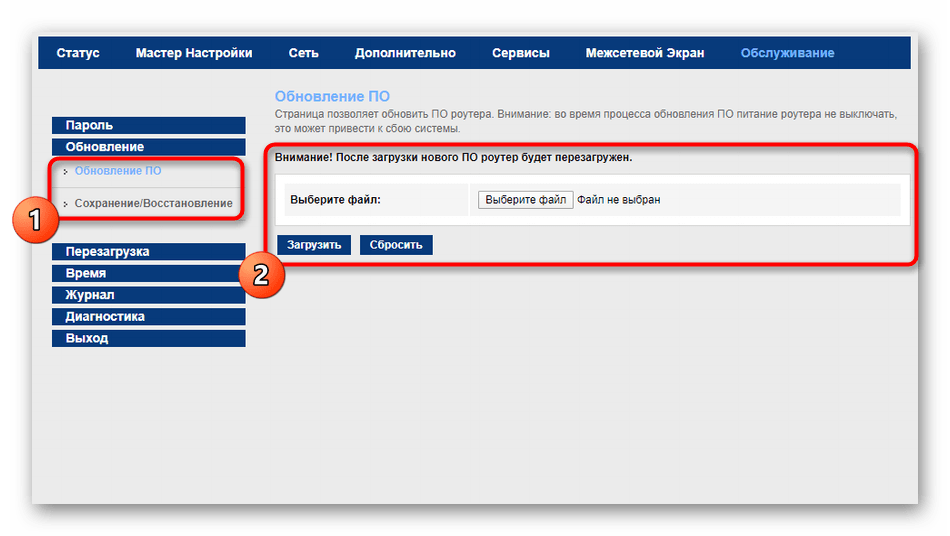Switch to the Сеть tab
Screen dimensions: 950x536
304,53
